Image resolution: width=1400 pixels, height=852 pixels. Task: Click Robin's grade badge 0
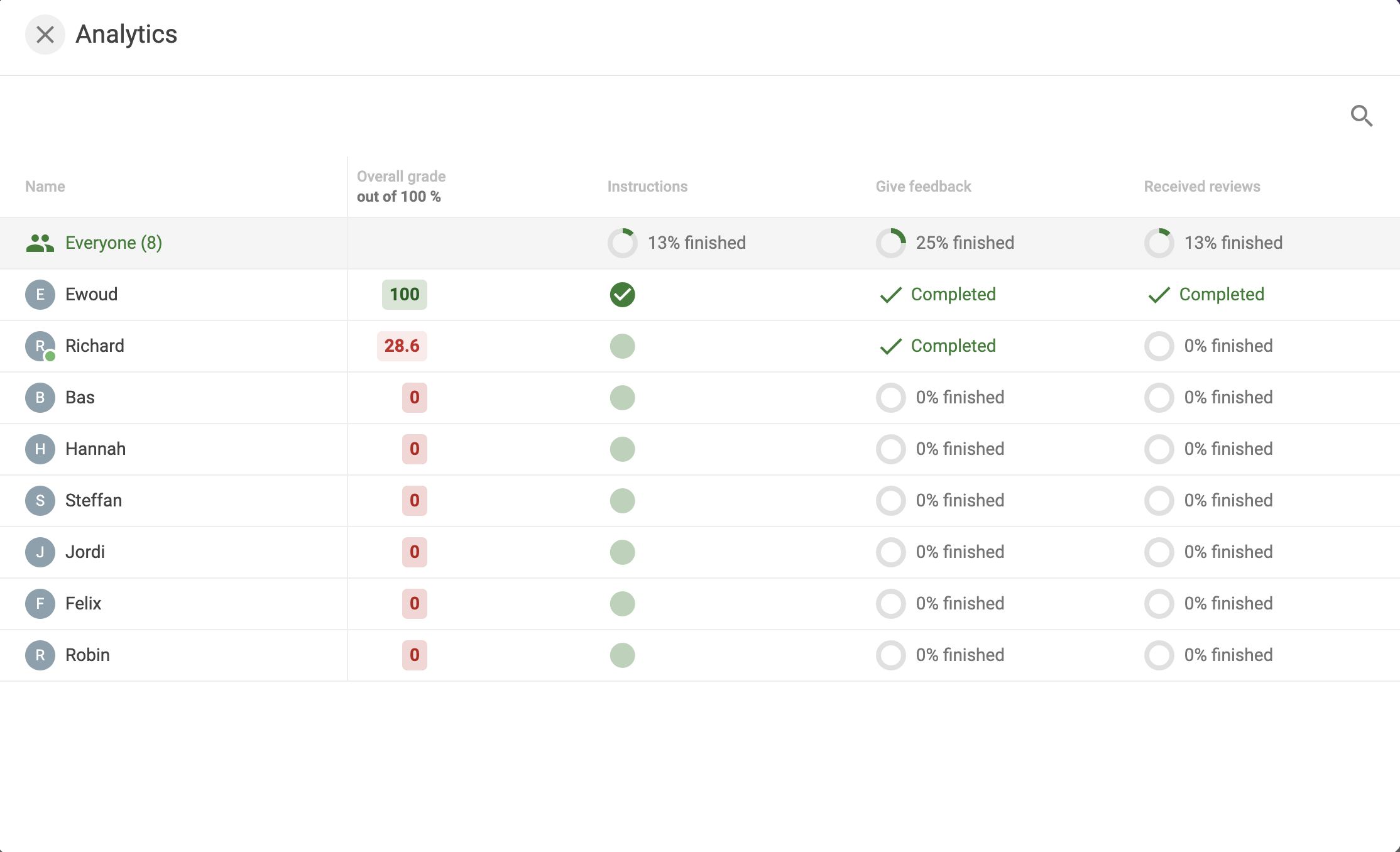[415, 655]
